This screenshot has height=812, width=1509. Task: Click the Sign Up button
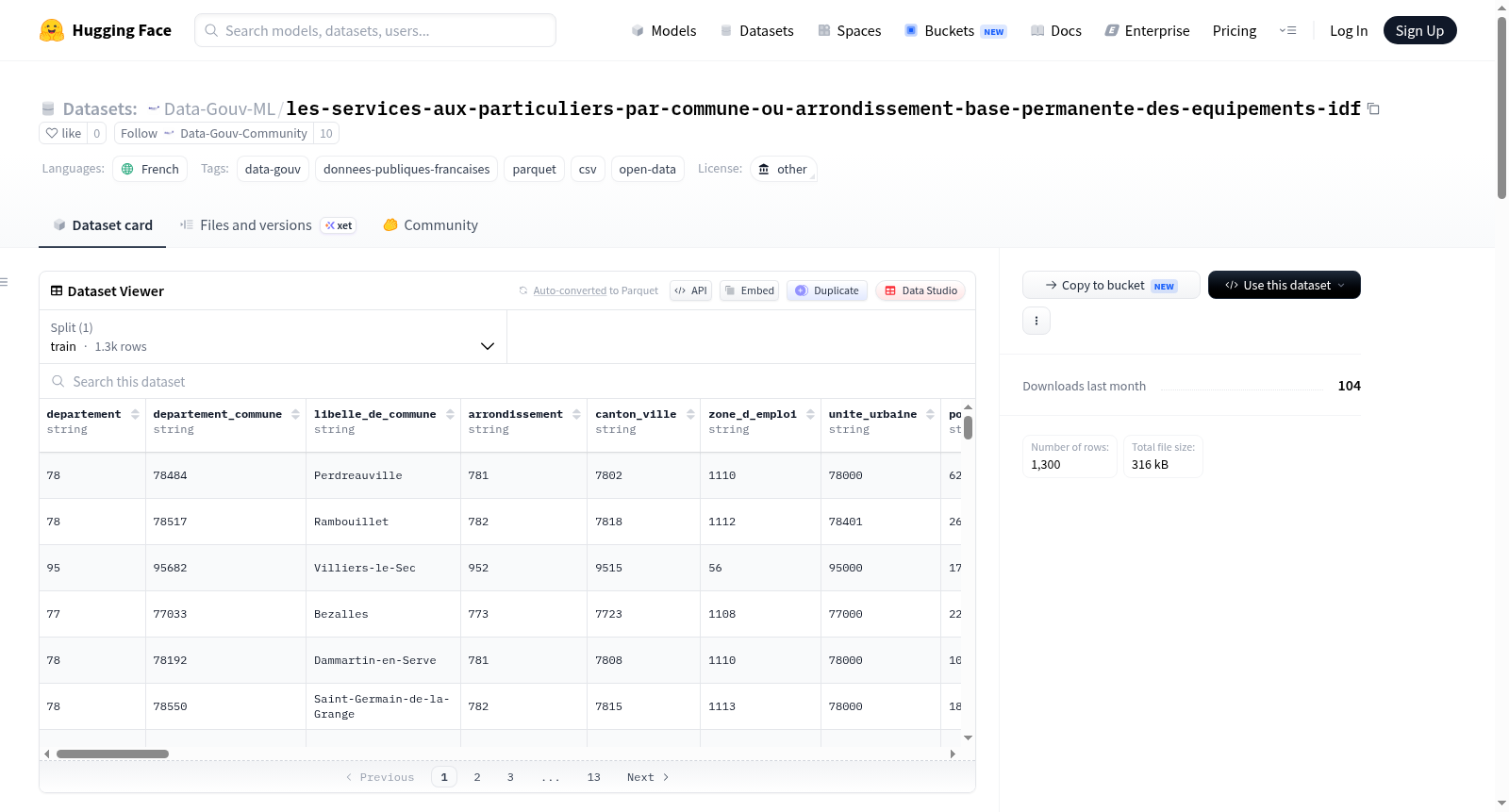[1419, 30]
